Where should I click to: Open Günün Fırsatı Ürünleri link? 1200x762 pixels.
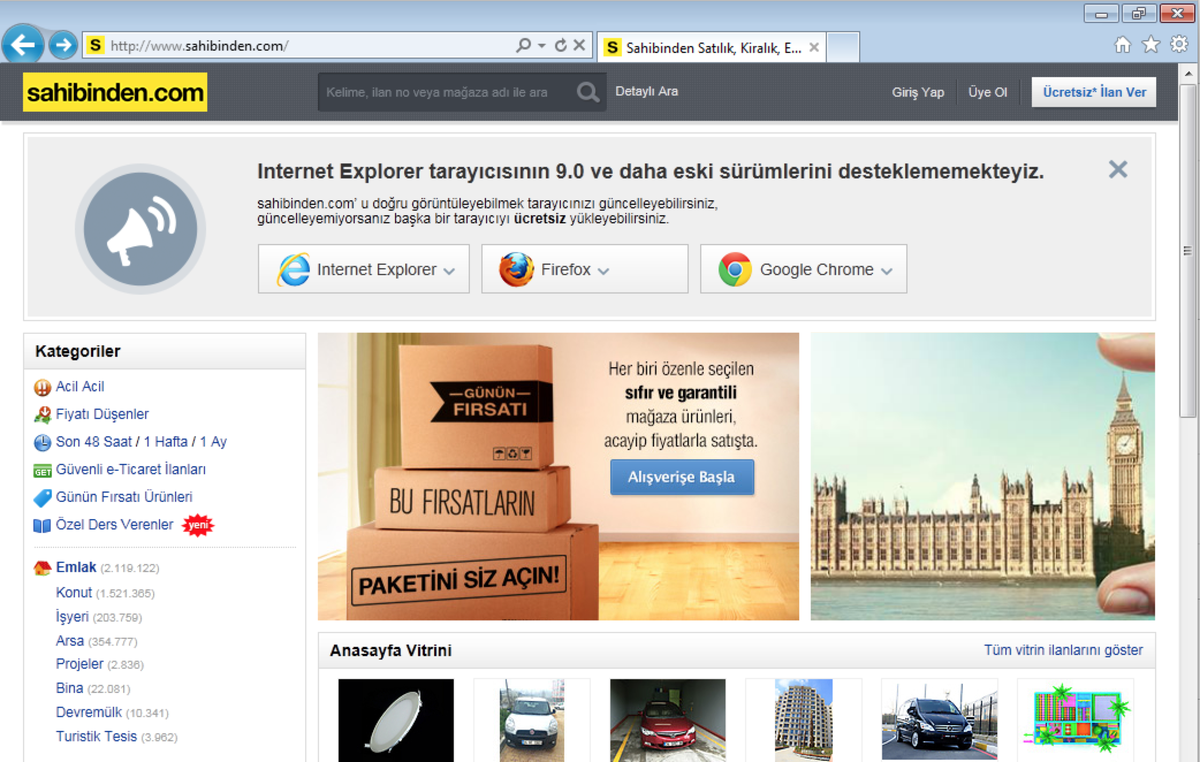pos(124,497)
